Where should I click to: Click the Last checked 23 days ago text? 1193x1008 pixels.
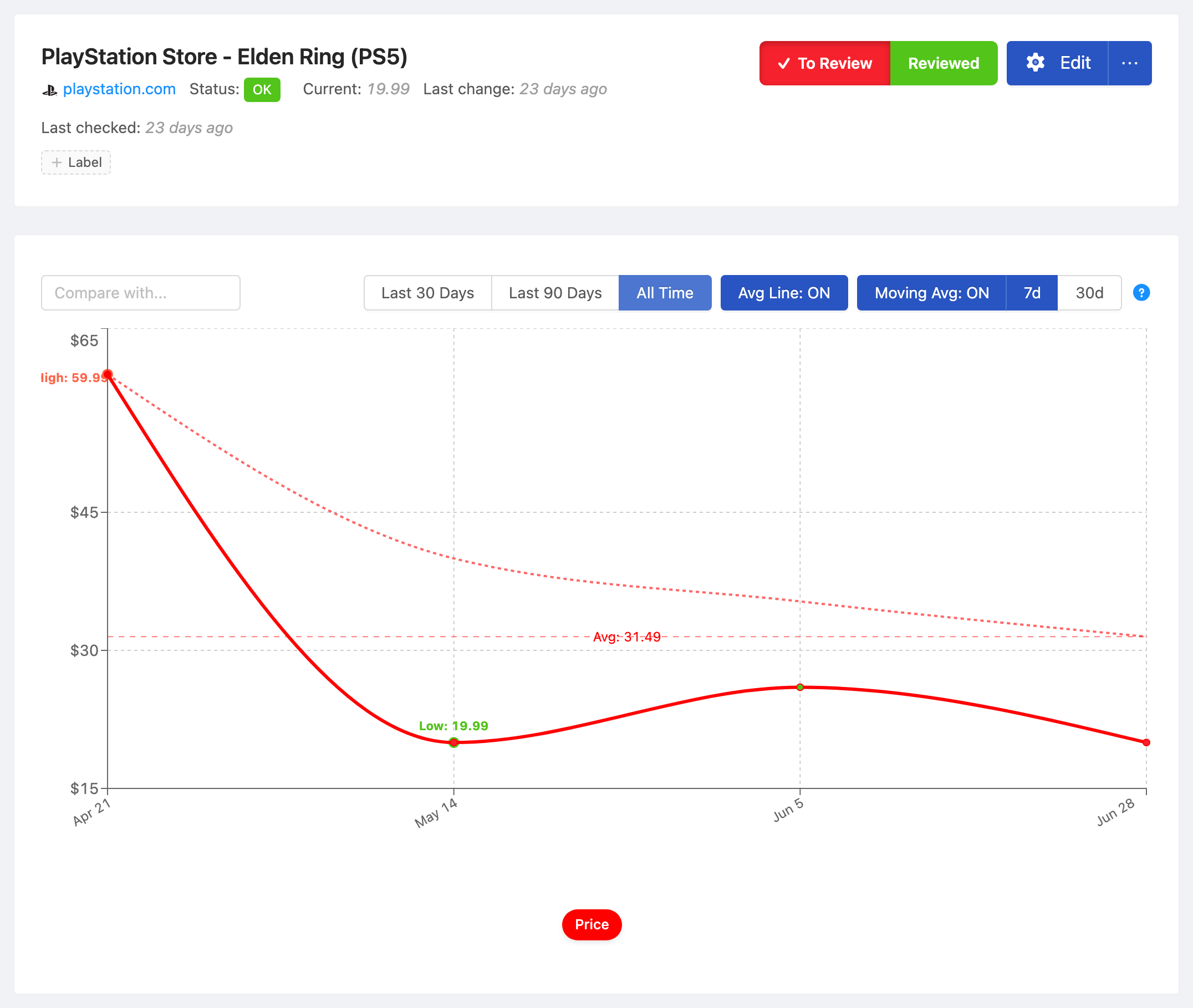pyautogui.click(x=136, y=128)
